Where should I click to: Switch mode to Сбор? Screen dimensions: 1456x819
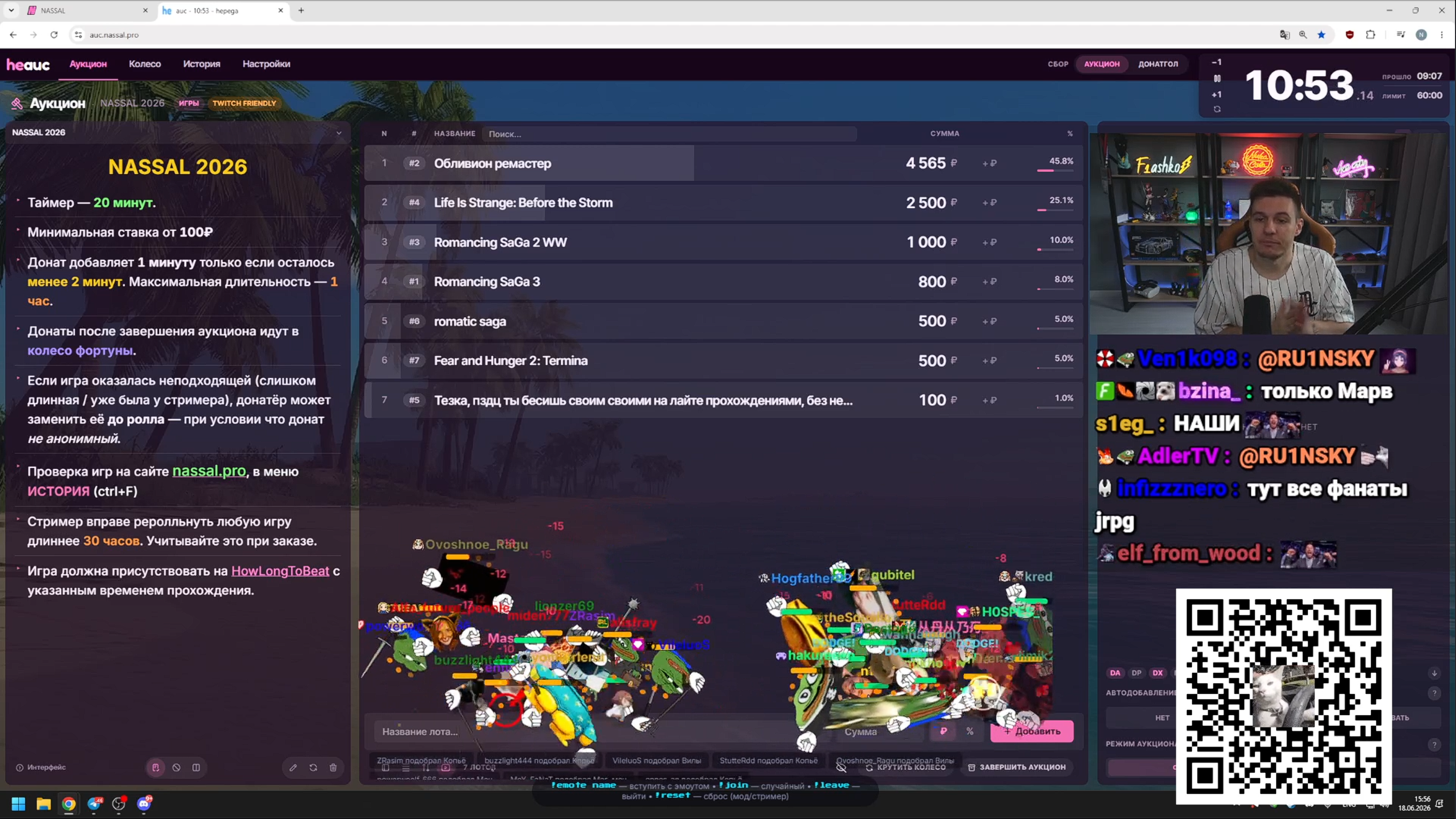1058,64
